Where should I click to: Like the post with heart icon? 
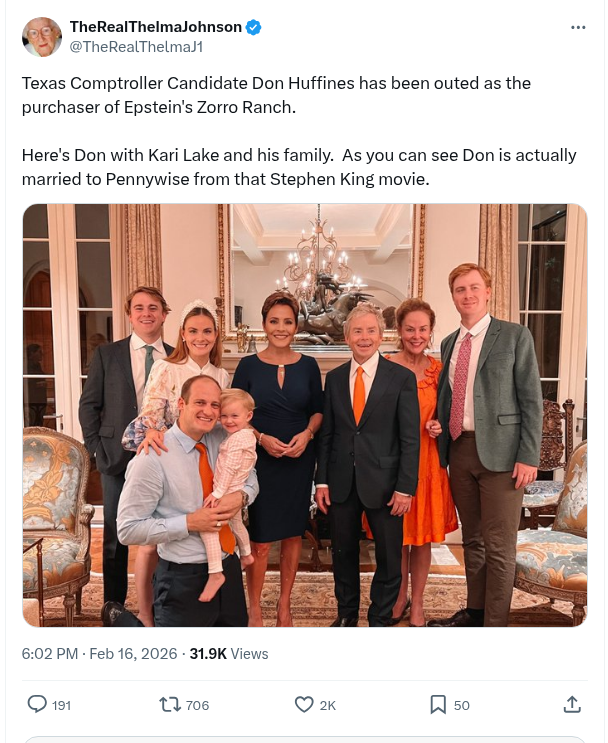click(305, 705)
